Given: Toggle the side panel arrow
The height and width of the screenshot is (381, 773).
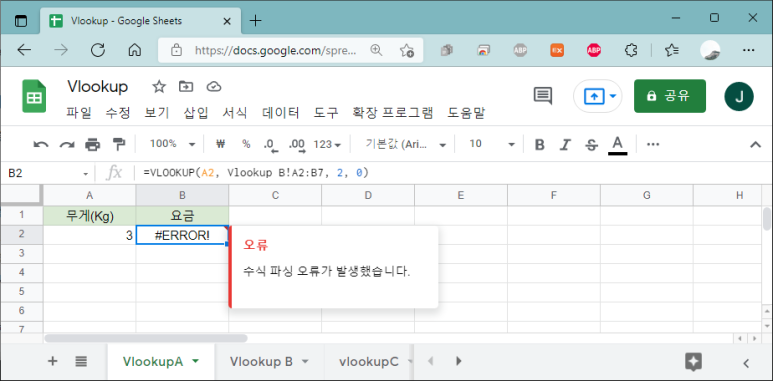Looking at the screenshot, I should 746,363.
